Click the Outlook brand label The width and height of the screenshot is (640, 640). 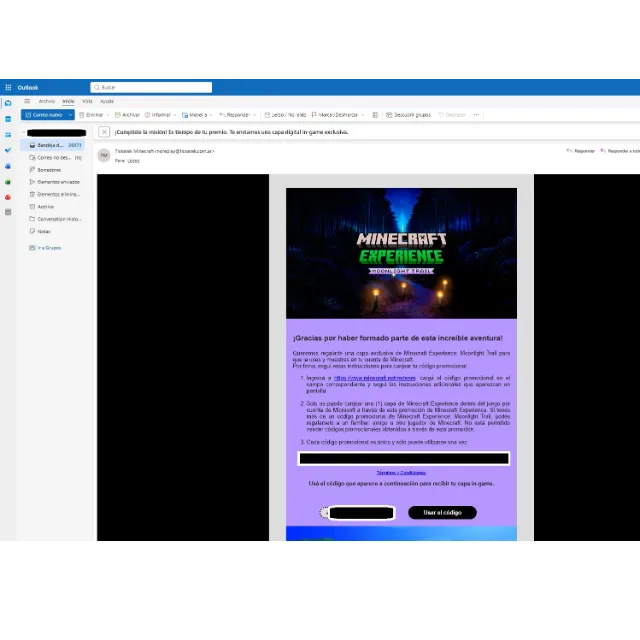tap(28, 88)
